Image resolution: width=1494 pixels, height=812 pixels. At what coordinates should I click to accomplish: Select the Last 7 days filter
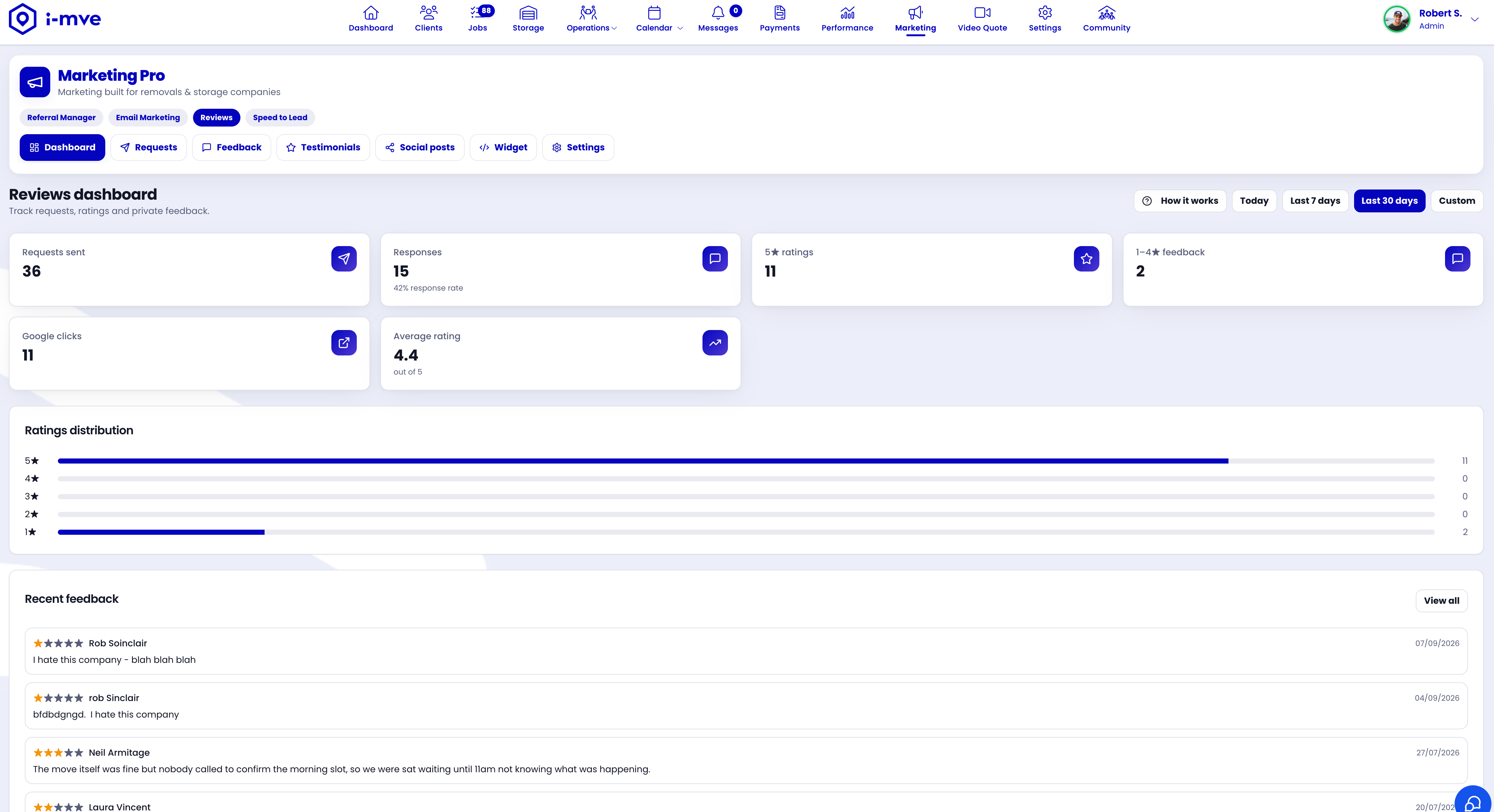point(1315,201)
